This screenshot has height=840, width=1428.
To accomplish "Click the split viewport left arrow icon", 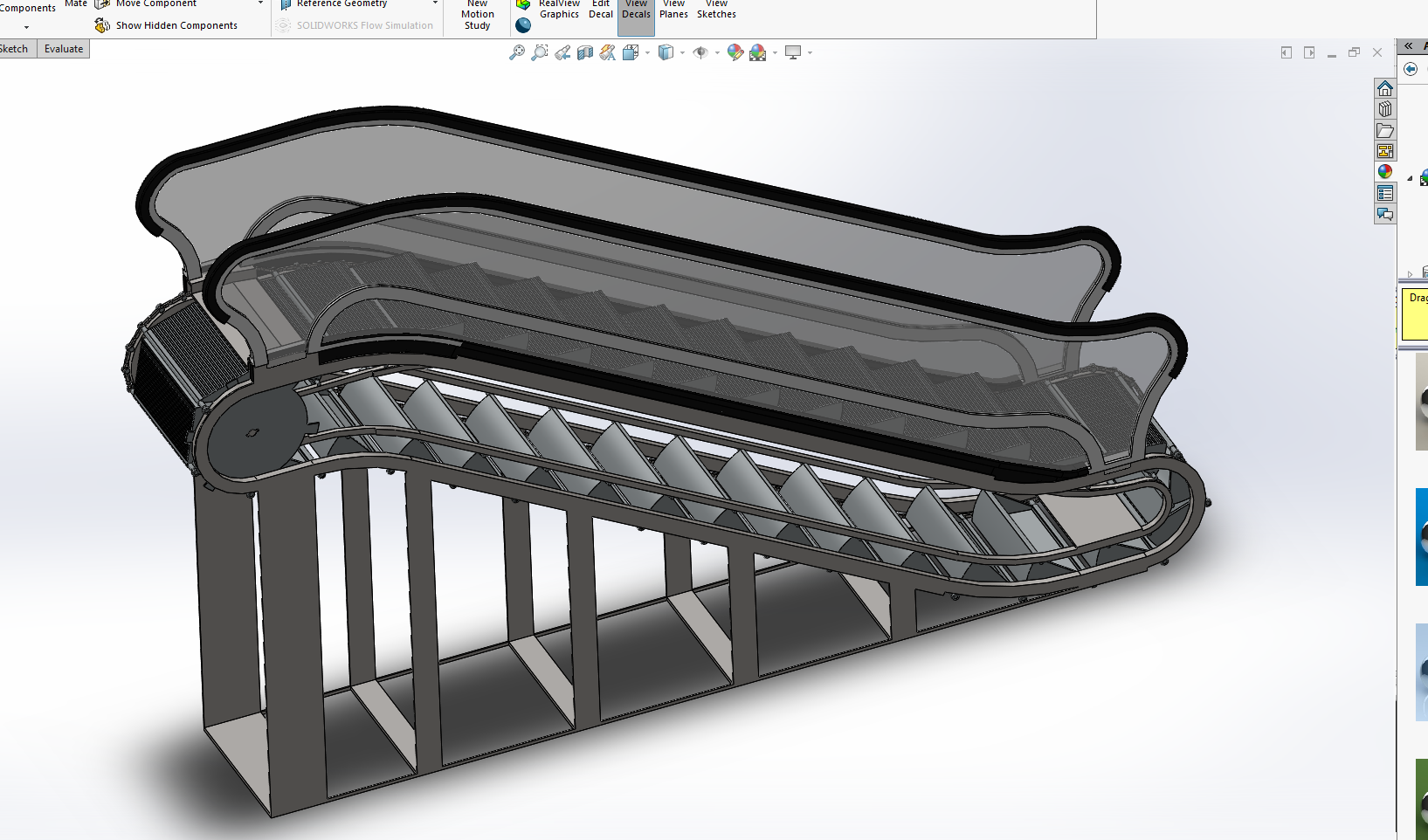I will pyautogui.click(x=1287, y=52).
